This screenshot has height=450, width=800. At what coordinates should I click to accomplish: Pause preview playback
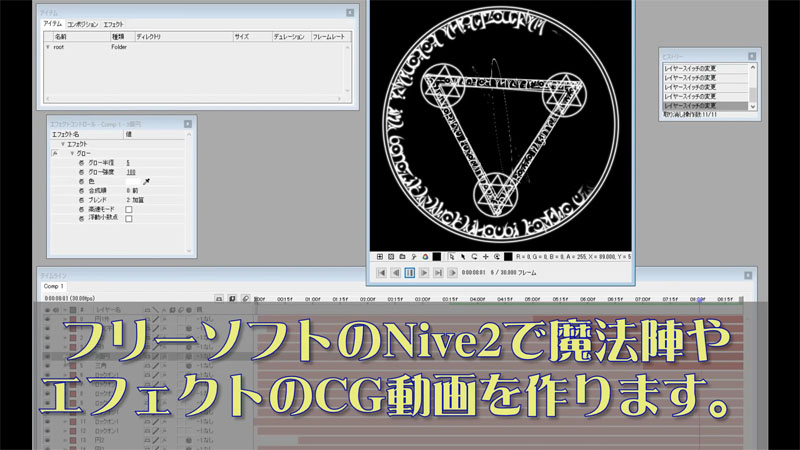tap(410, 273)
